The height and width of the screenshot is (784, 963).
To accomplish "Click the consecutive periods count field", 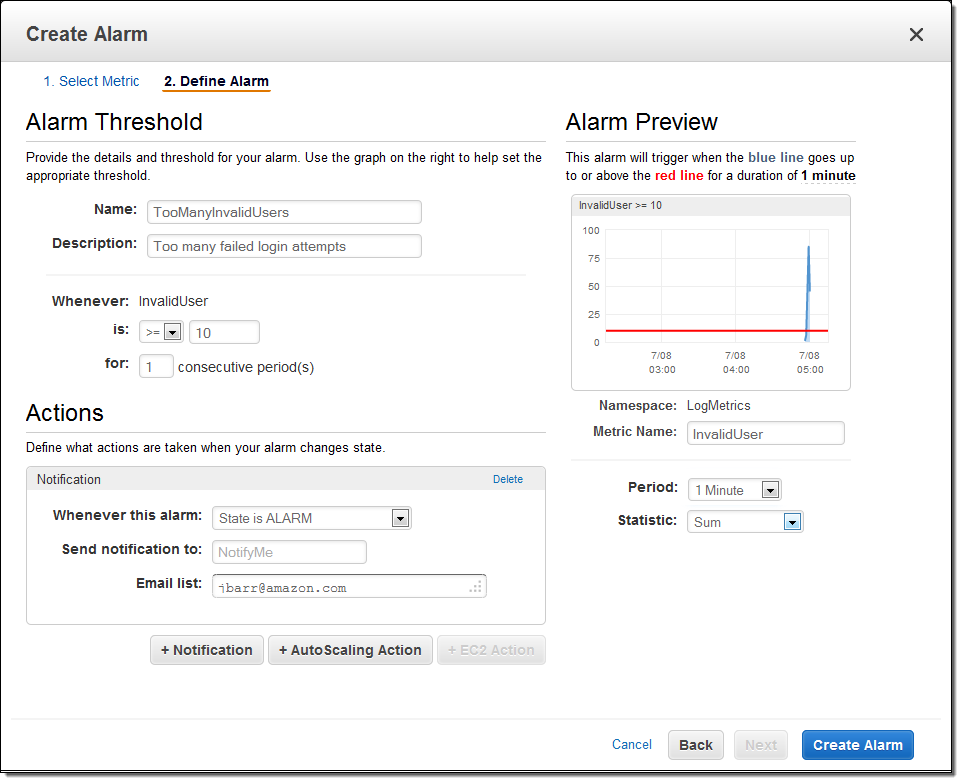I will click(156, 366).
